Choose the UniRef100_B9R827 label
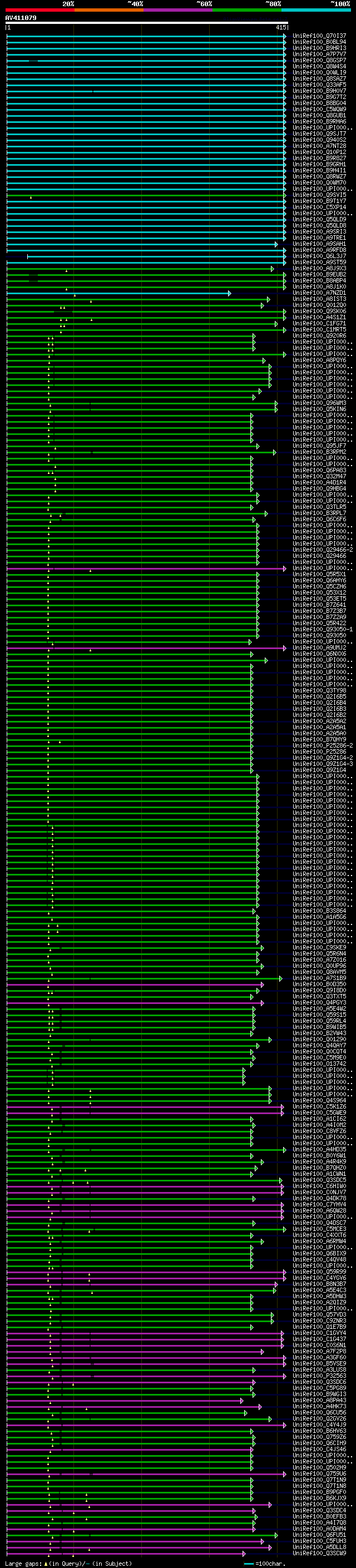356x1568 pixels. (x=319, y=159)
